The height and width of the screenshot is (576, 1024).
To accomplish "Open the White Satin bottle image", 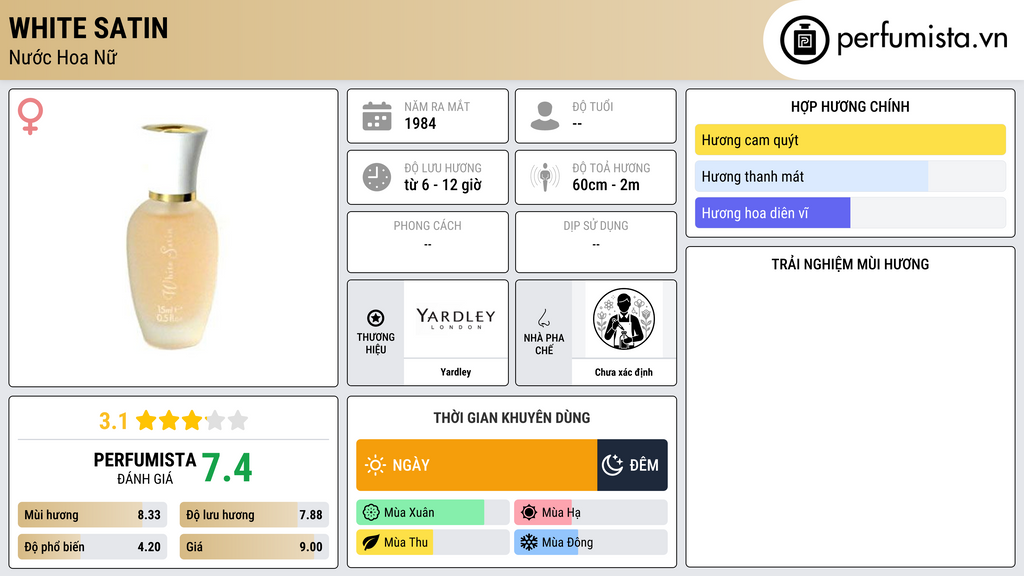I will click(173, 236).
